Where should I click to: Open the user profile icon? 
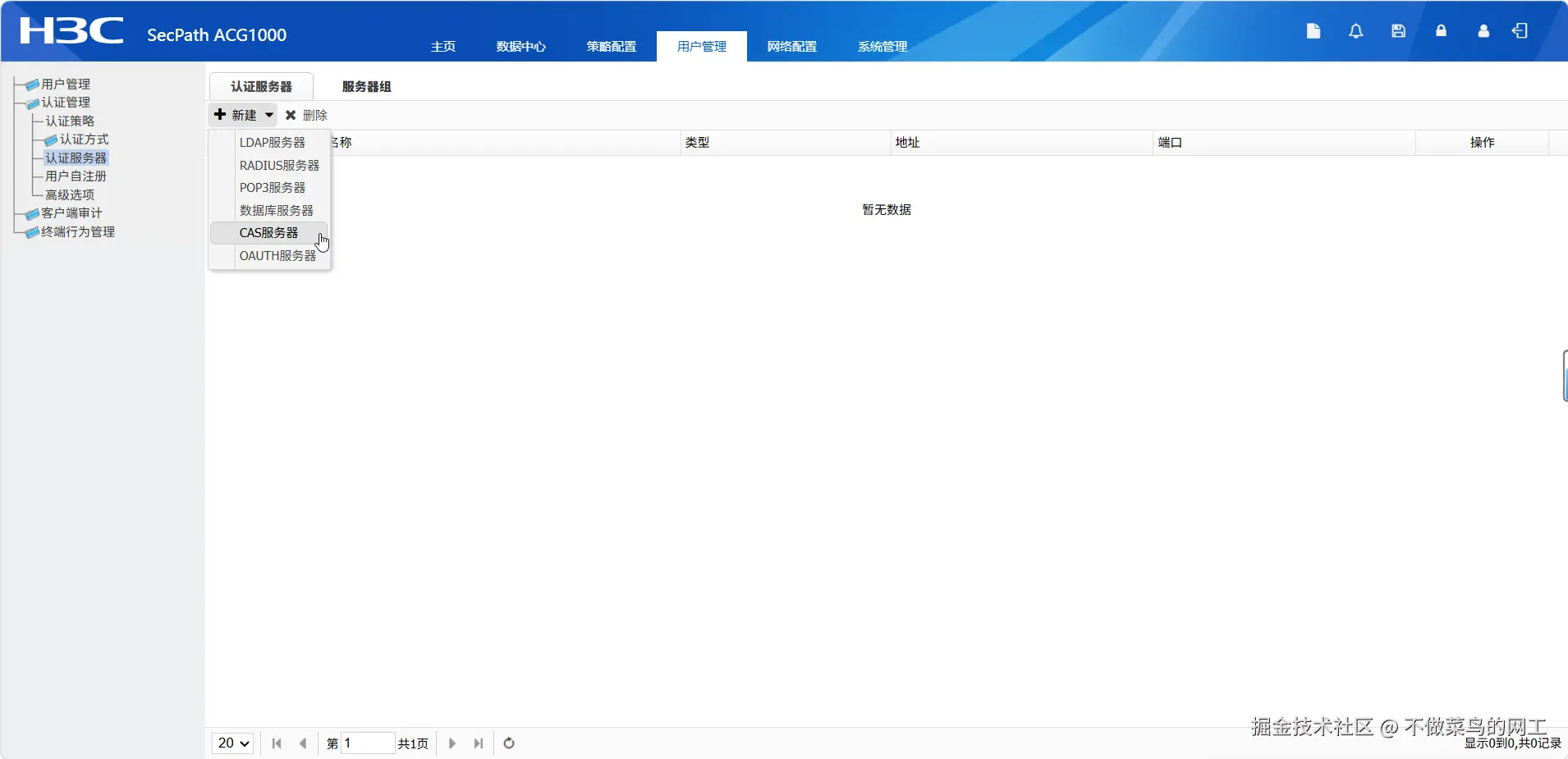(1483, 31)
